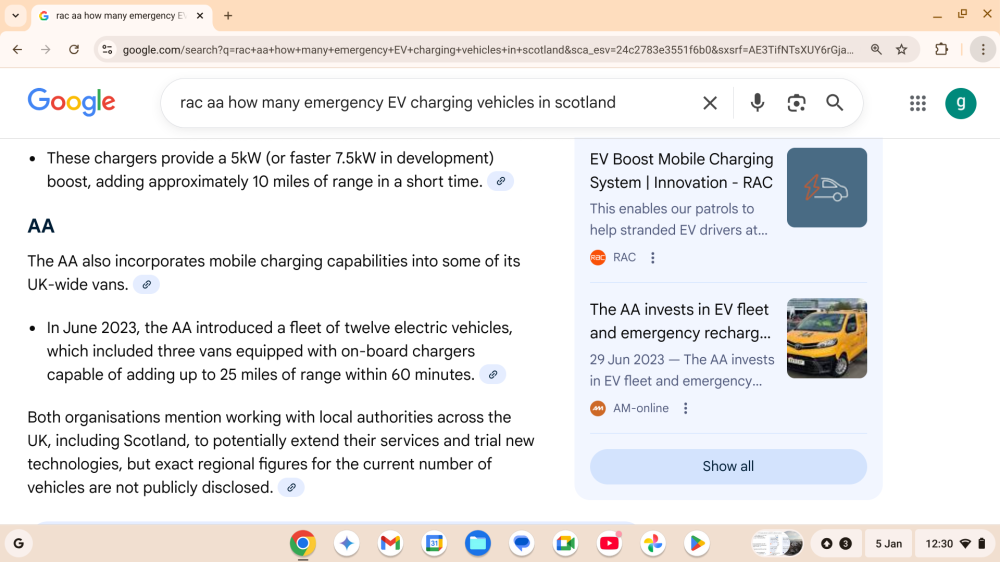The height and width of the screenshot is (562, 1000).
Task: Open YouTube from the shelf
Action: point(609,544)
